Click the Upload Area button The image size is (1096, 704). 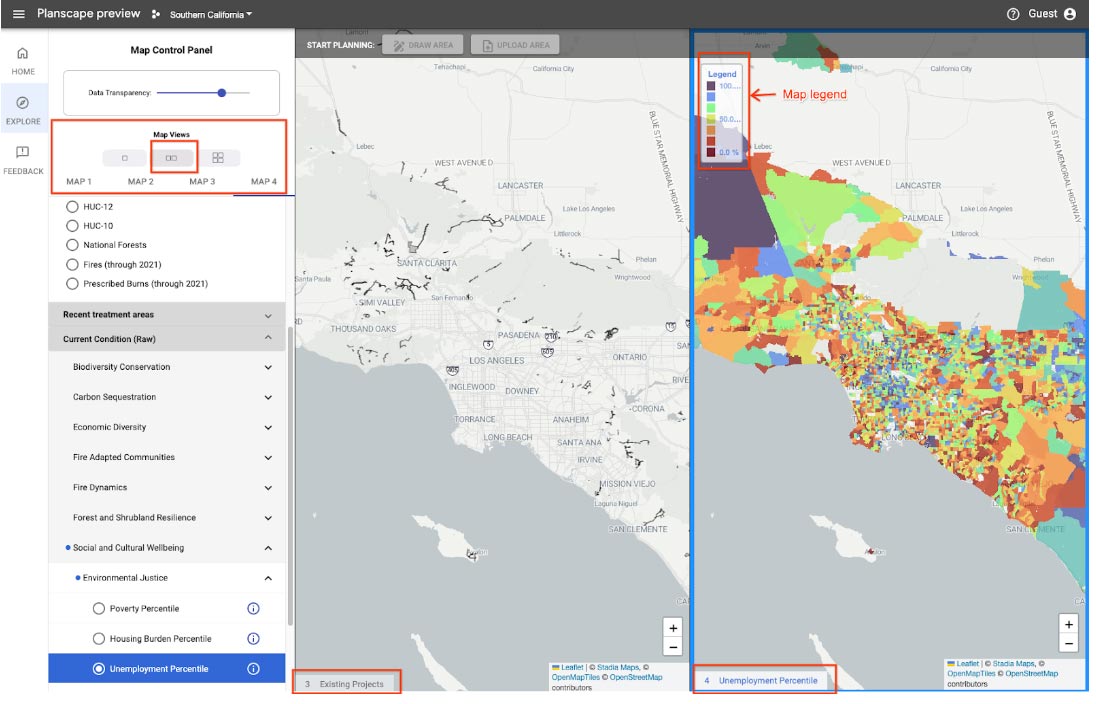pyautogui.click(x=515, y=45)
